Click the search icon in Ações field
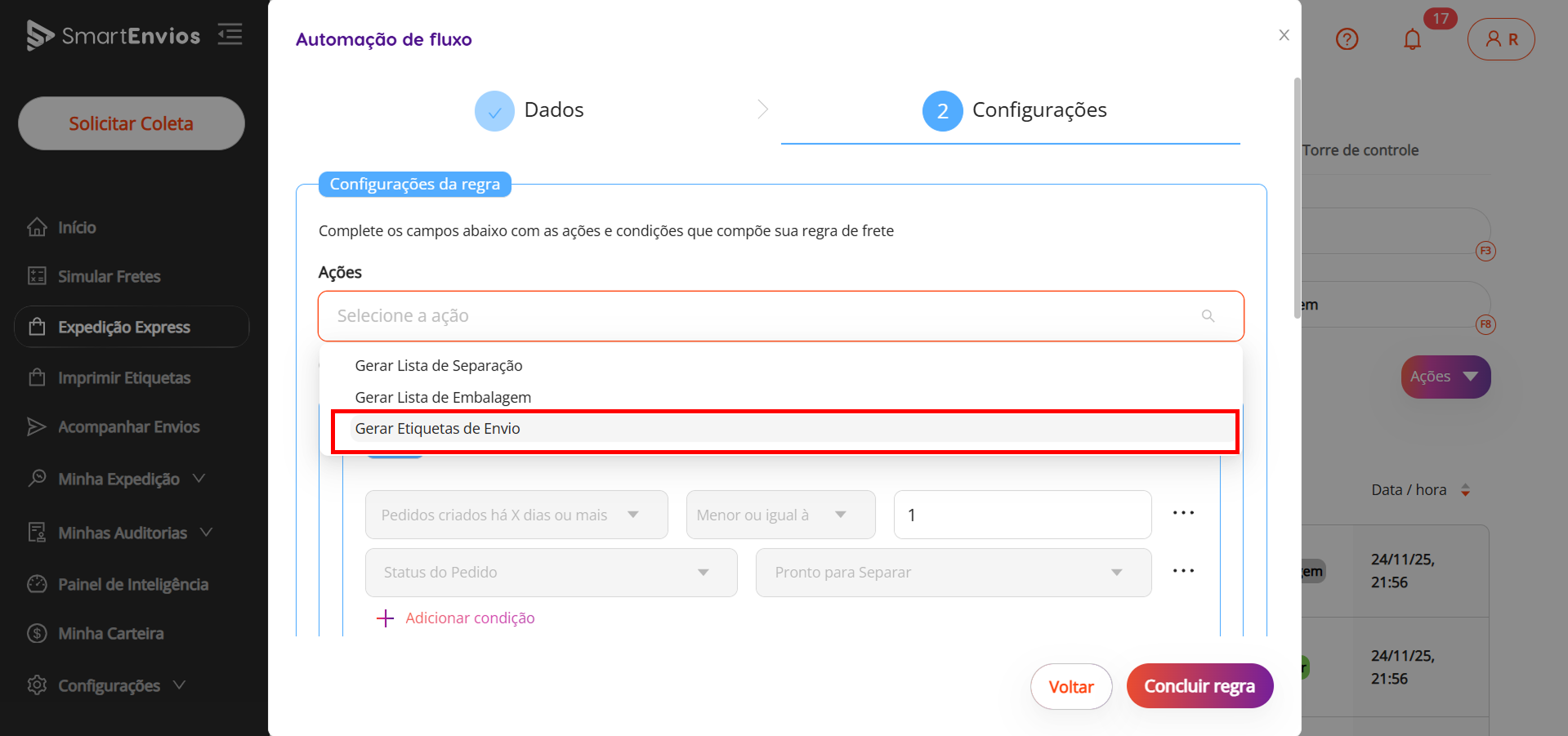 click(1208, 316)
